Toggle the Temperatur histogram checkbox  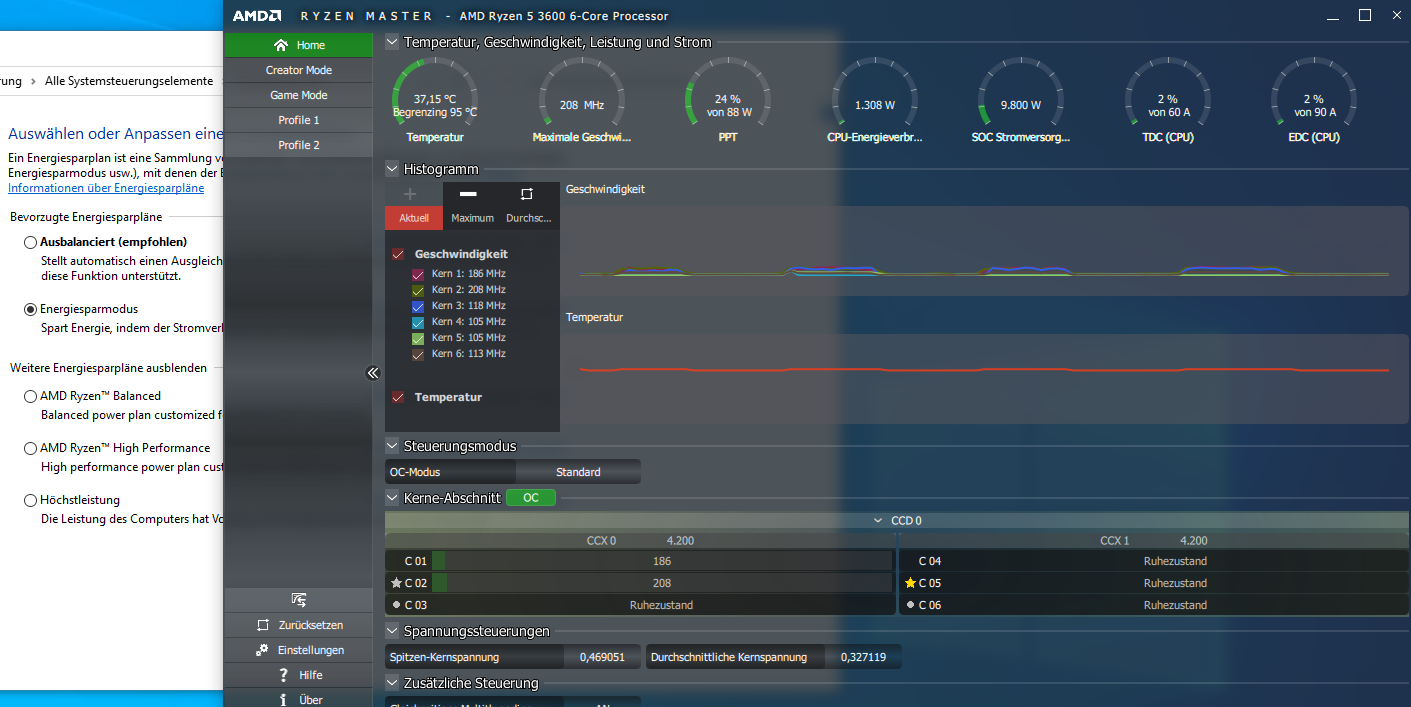398,397
